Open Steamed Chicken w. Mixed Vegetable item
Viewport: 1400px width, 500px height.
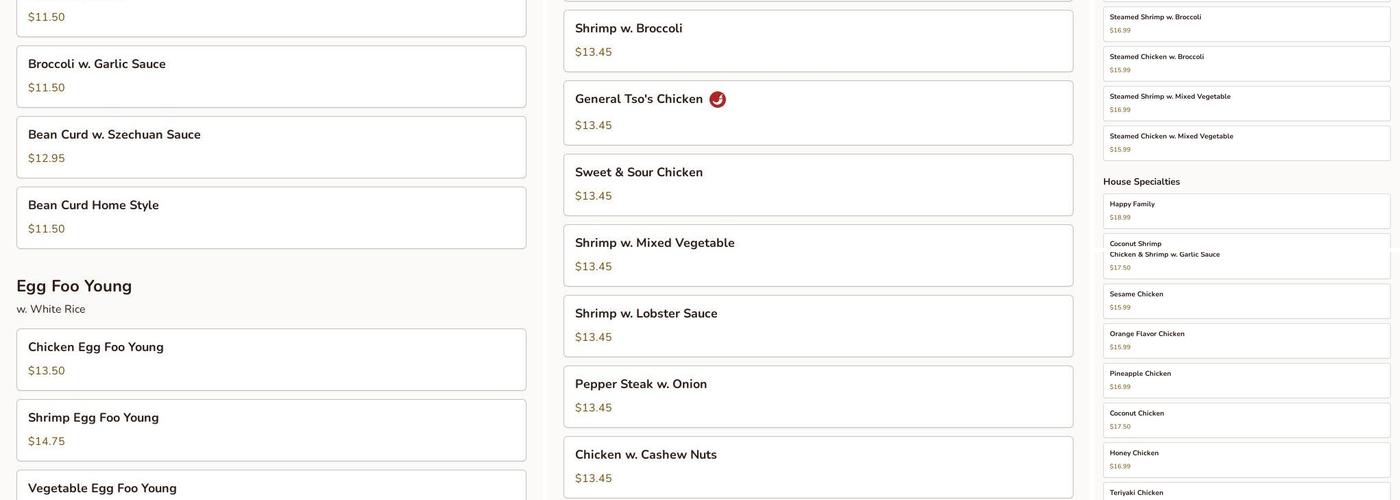(x=1246, y=143)
